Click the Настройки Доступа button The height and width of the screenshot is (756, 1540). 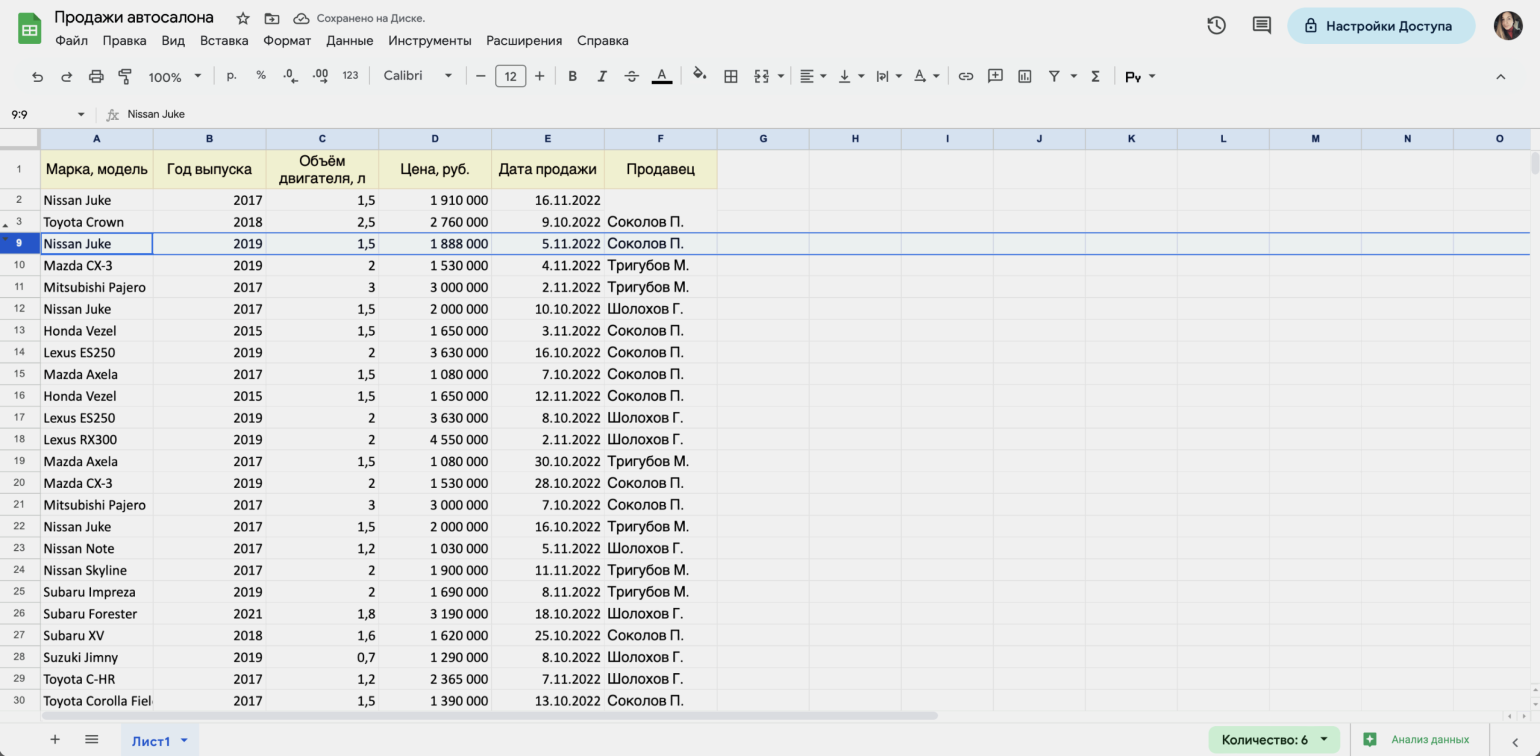[1380, 26]
